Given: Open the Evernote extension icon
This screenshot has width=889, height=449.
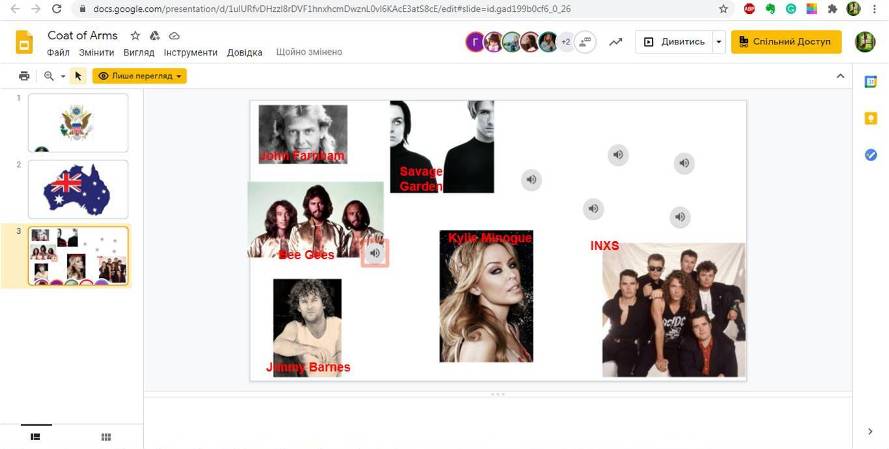Looking at the screenshot, I should (770, 9).
